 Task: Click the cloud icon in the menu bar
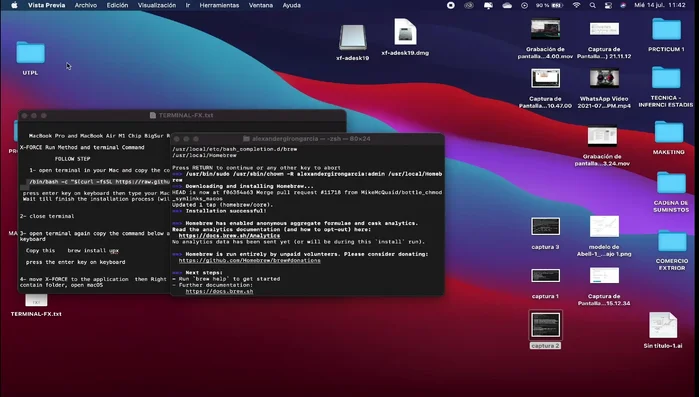(x=507, y=5)
